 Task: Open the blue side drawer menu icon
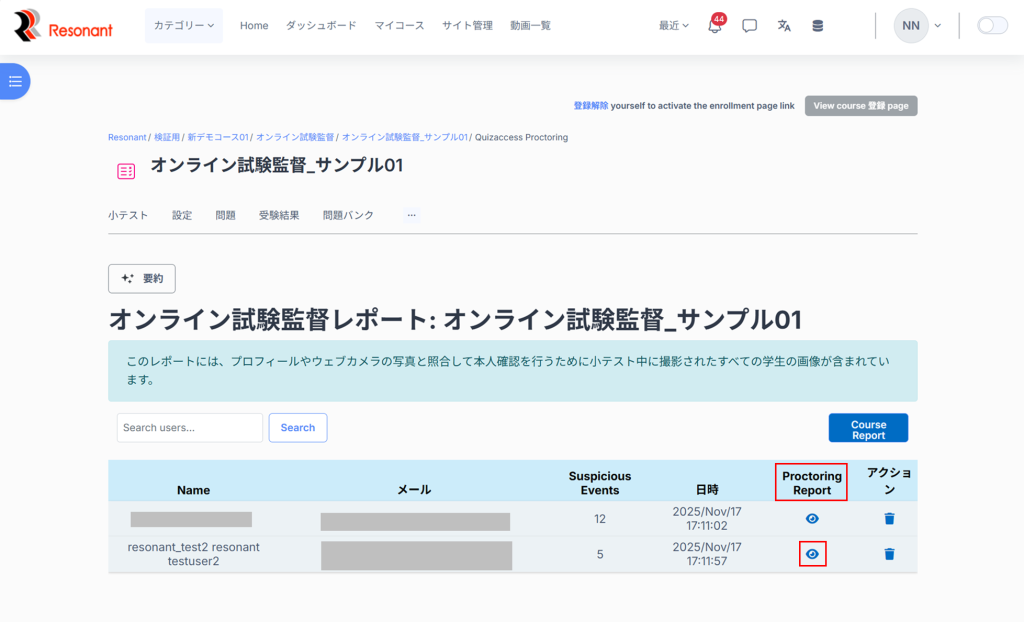[x=15, y=81]
